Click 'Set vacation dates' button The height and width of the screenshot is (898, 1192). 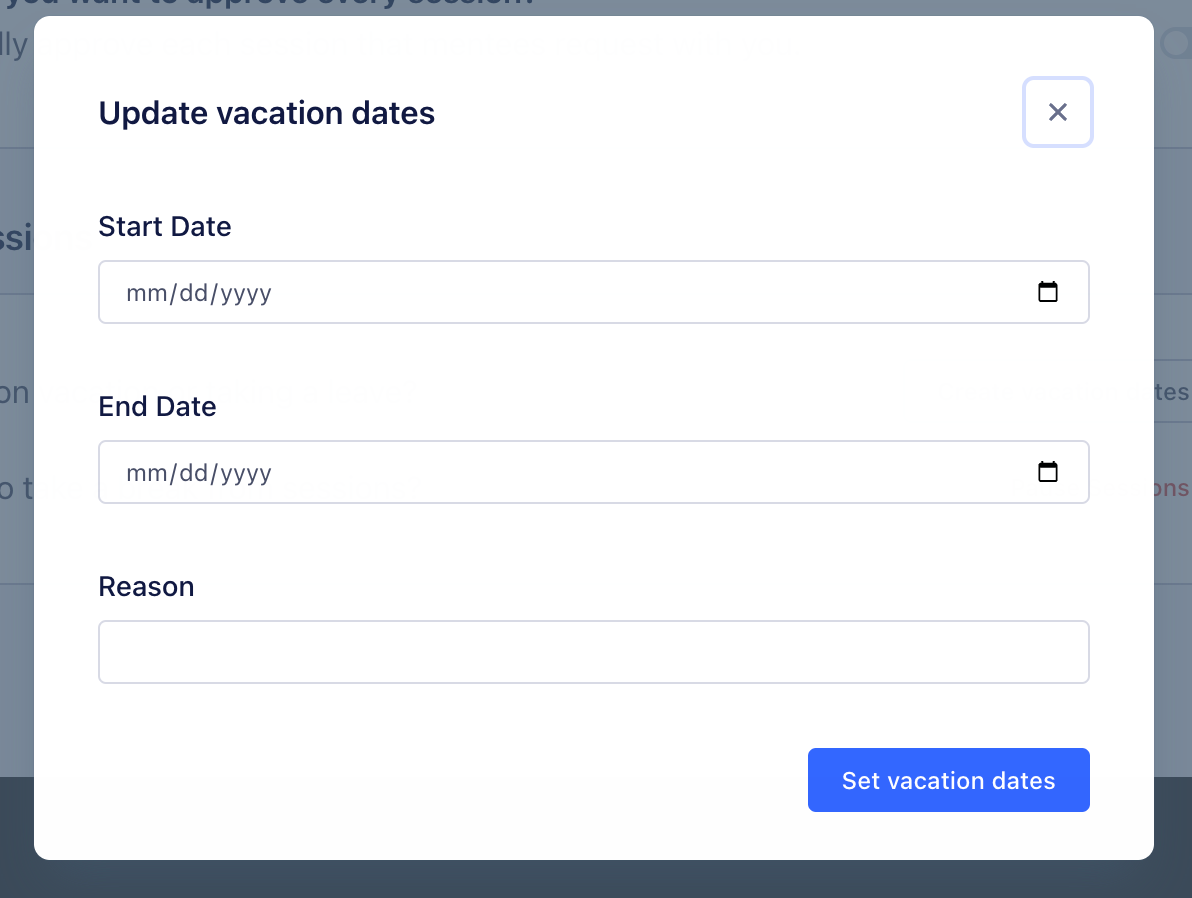pyautogui.click(x=948, y=780)
